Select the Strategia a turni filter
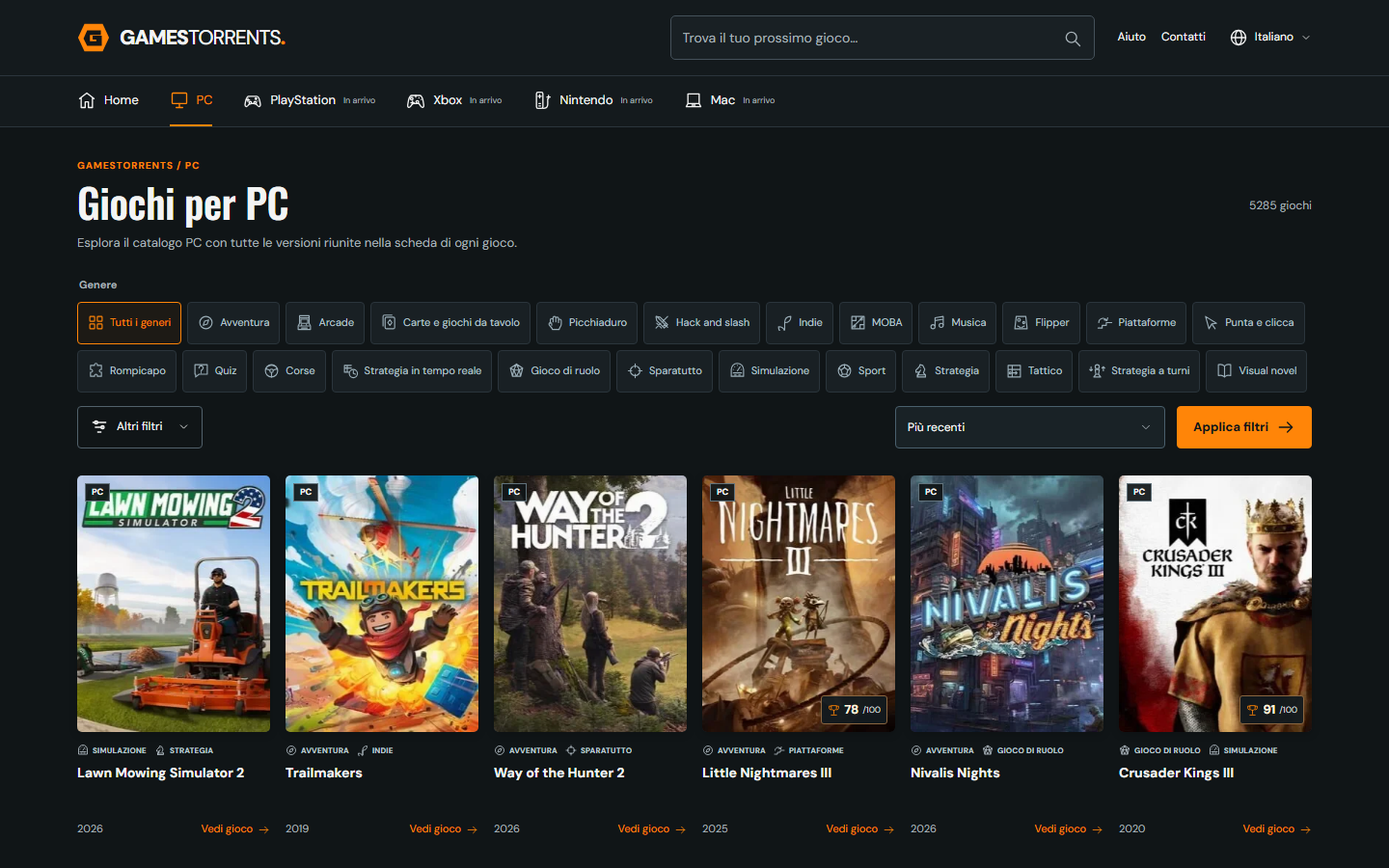This screenshot has height=868, width=1389. pyautogui.click(x=1139, y=371)
